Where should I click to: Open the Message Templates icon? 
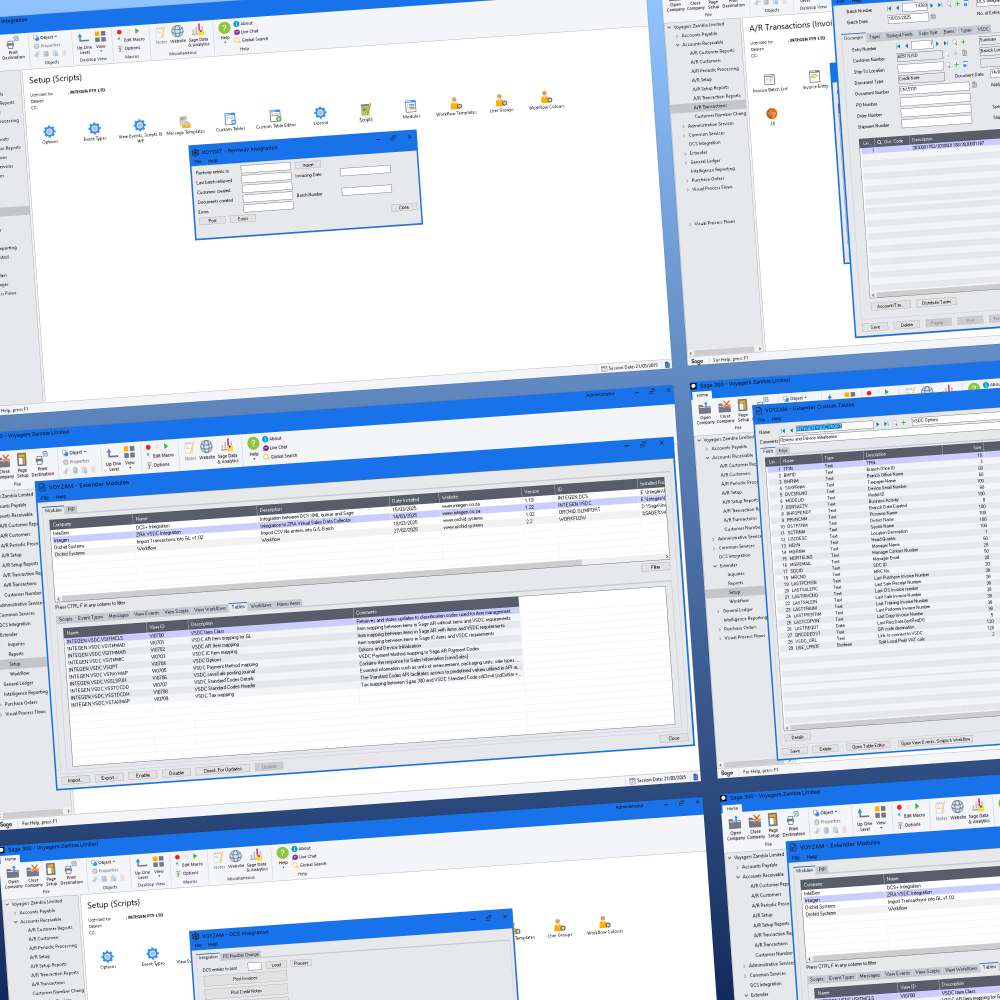[185, 124]
